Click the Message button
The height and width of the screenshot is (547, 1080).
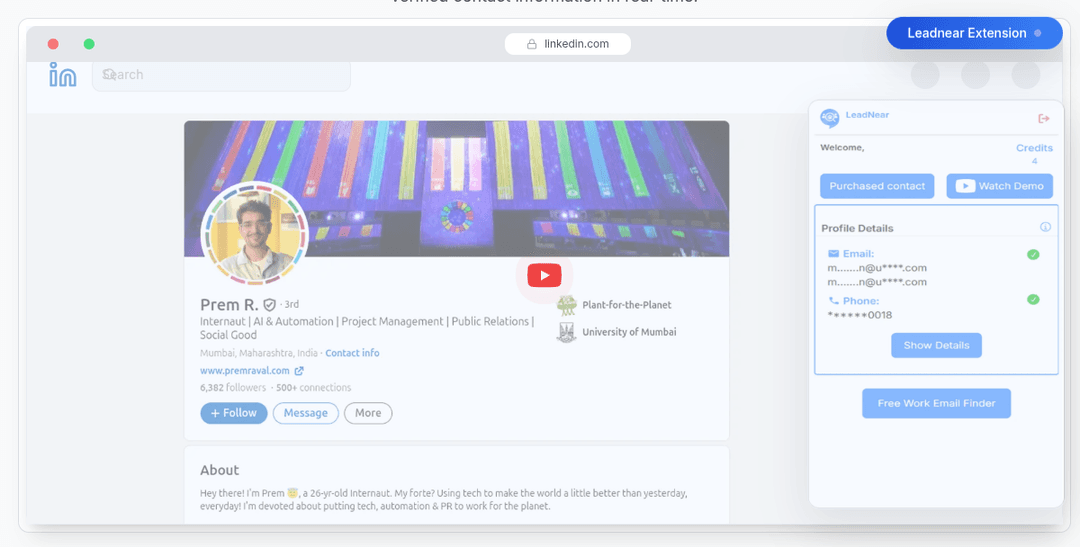click(305, 413)
